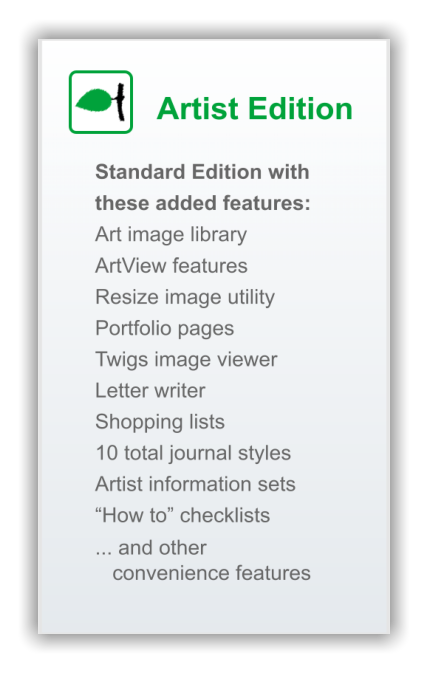Click the black twig inside the logo
Image resolution: width=429 pixels, height=673 pixels.
pos(121,102)
